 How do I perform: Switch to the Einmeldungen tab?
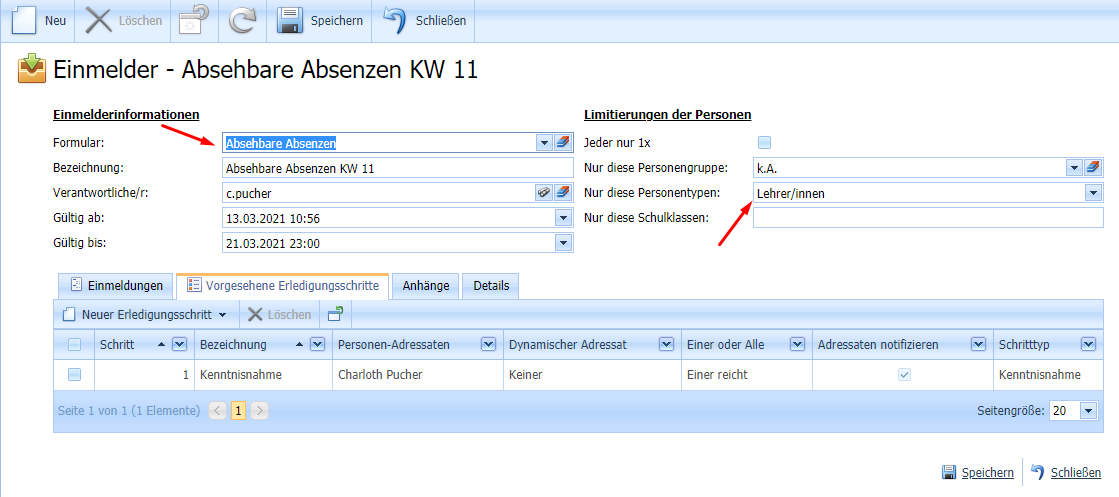pos(115,286)
